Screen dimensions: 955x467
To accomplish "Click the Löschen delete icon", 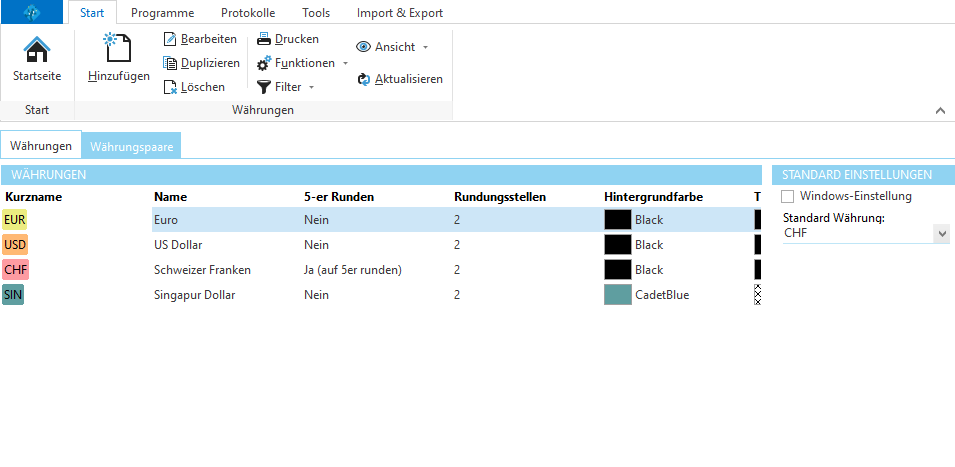I will click(x=171, y=87).
